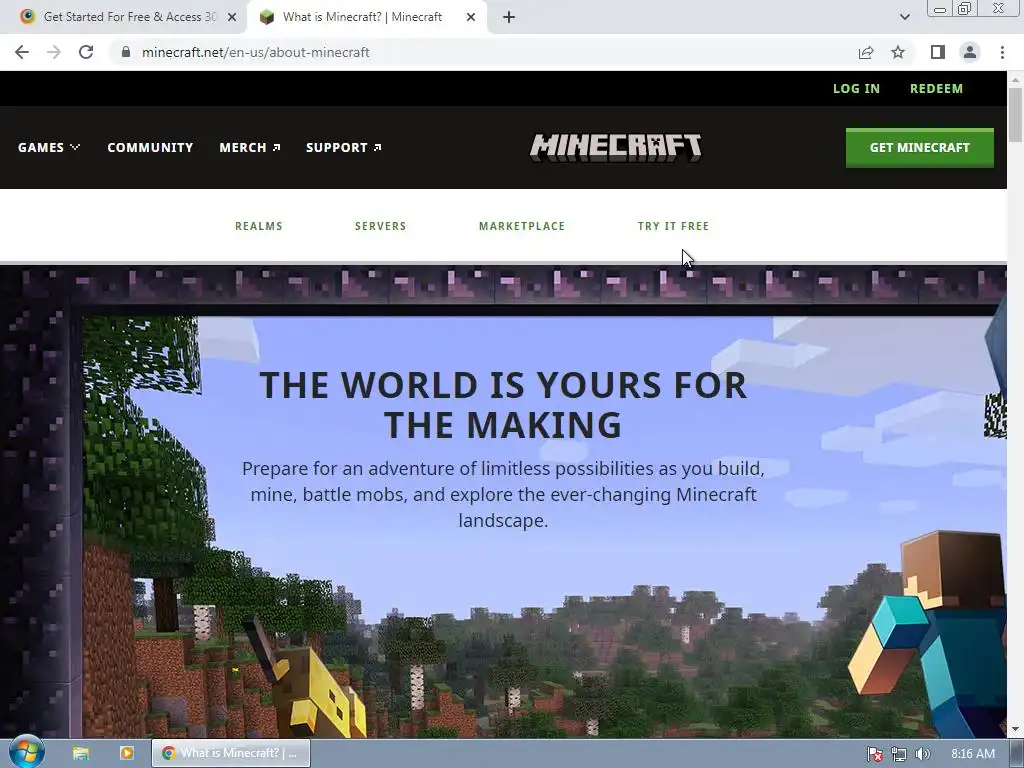Reload the Minecraft page
Screen dimensions: 1024x768
click(86, 52)
